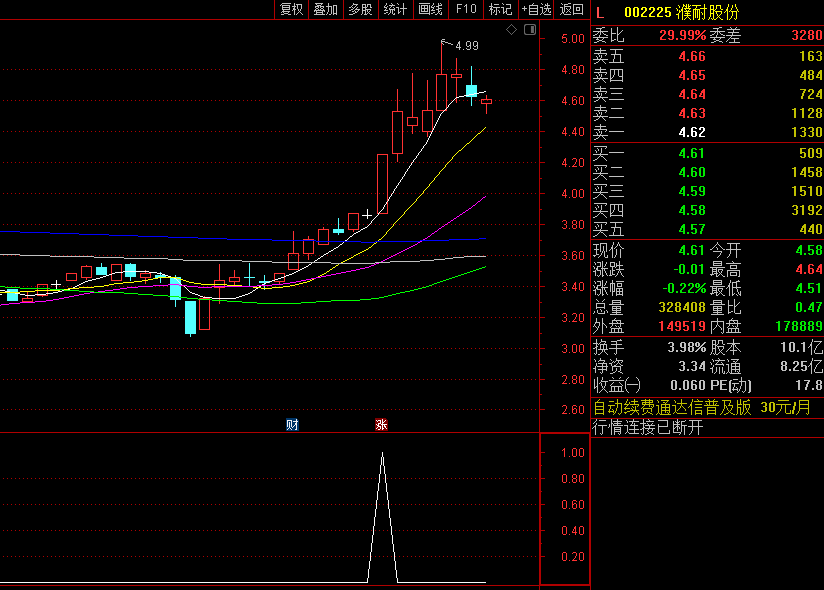The height and width of the screenshot is (590, 824).
Task: Click the 0.20 indicator axis label
Action: point(573,557)
